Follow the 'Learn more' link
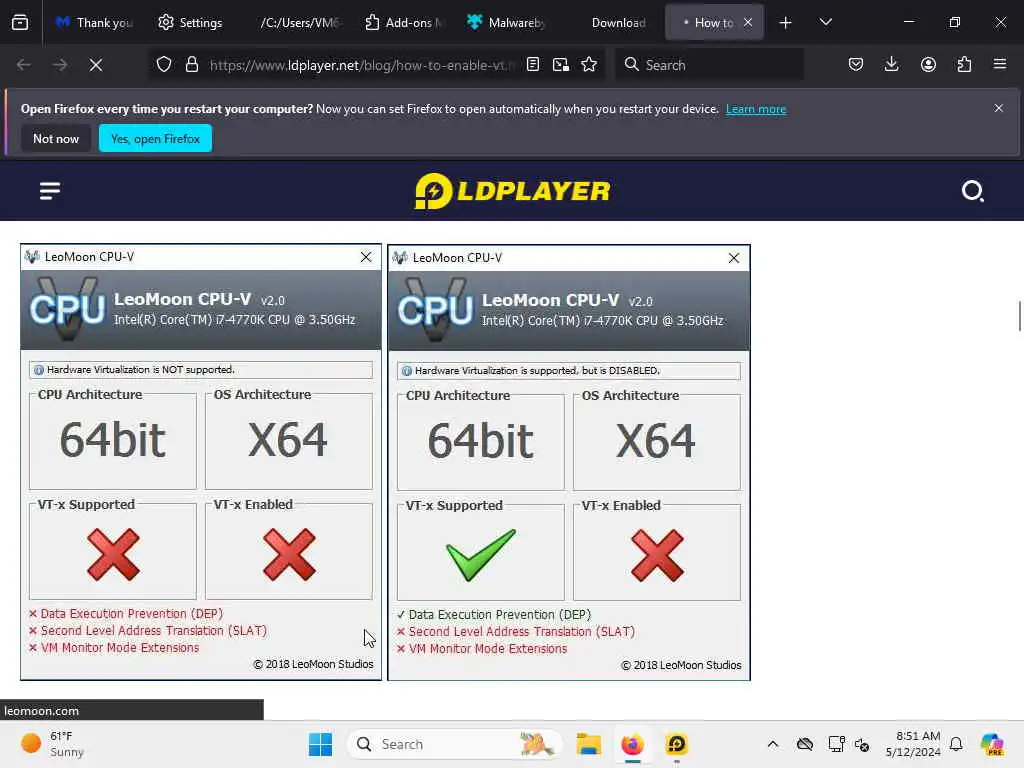Viewport: 1024px width, 768px height. point(756,109)
